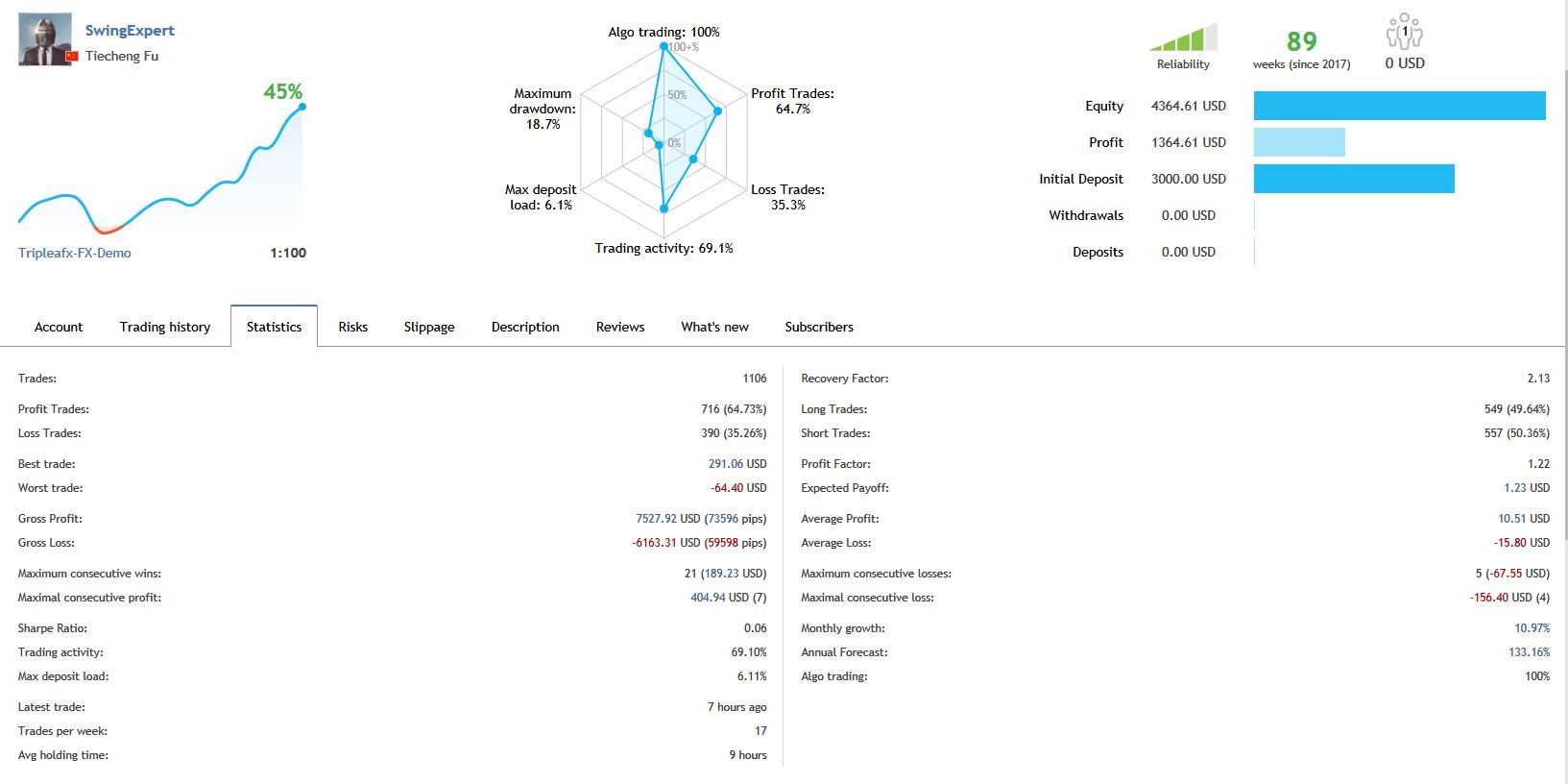
Task: Click the China flag icon
Action: tap(71, 57)
